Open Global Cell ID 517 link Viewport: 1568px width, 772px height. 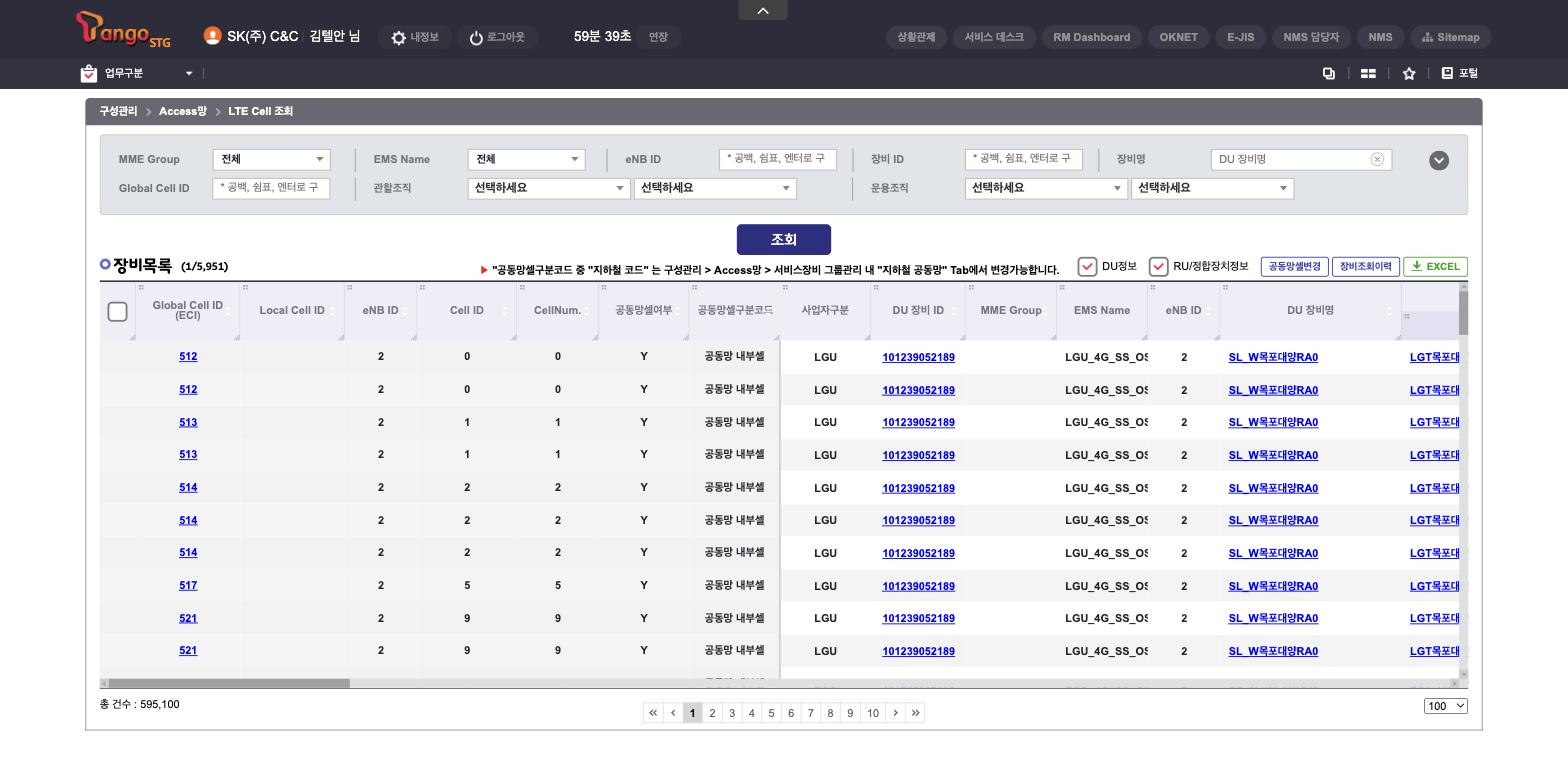coord(188,585)
